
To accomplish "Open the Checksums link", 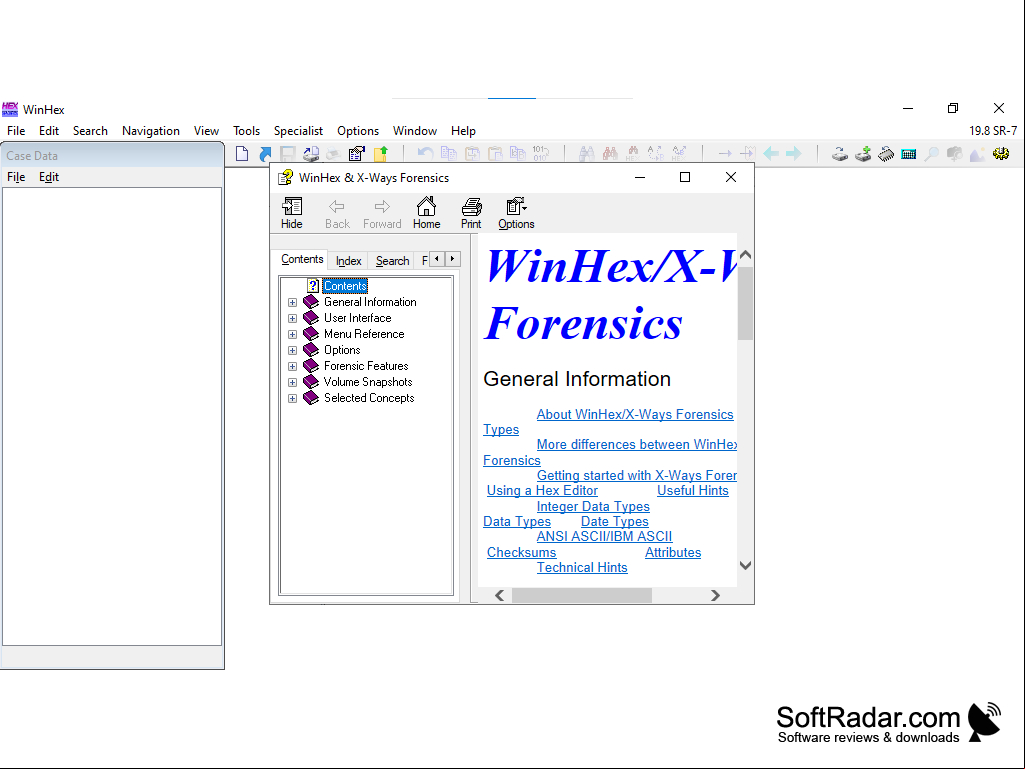I will tap(521, 552).
